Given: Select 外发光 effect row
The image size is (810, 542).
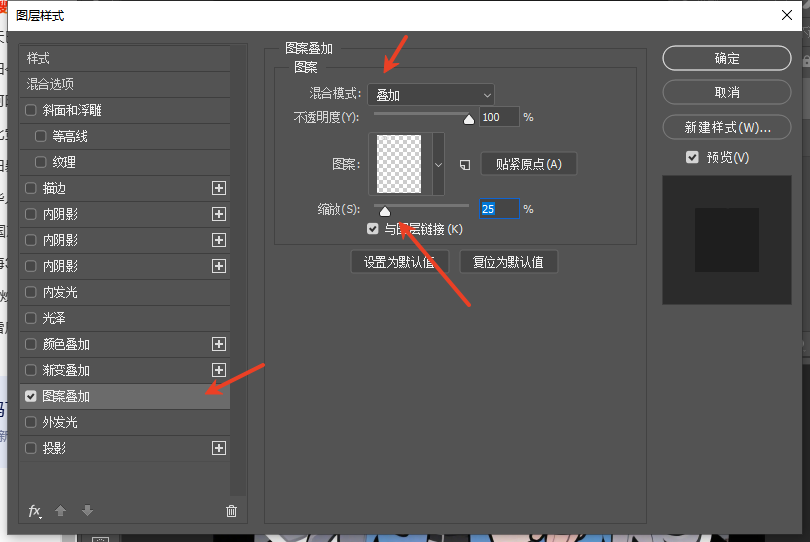Looking at the screenshot, I should click(x=124, y=422).
